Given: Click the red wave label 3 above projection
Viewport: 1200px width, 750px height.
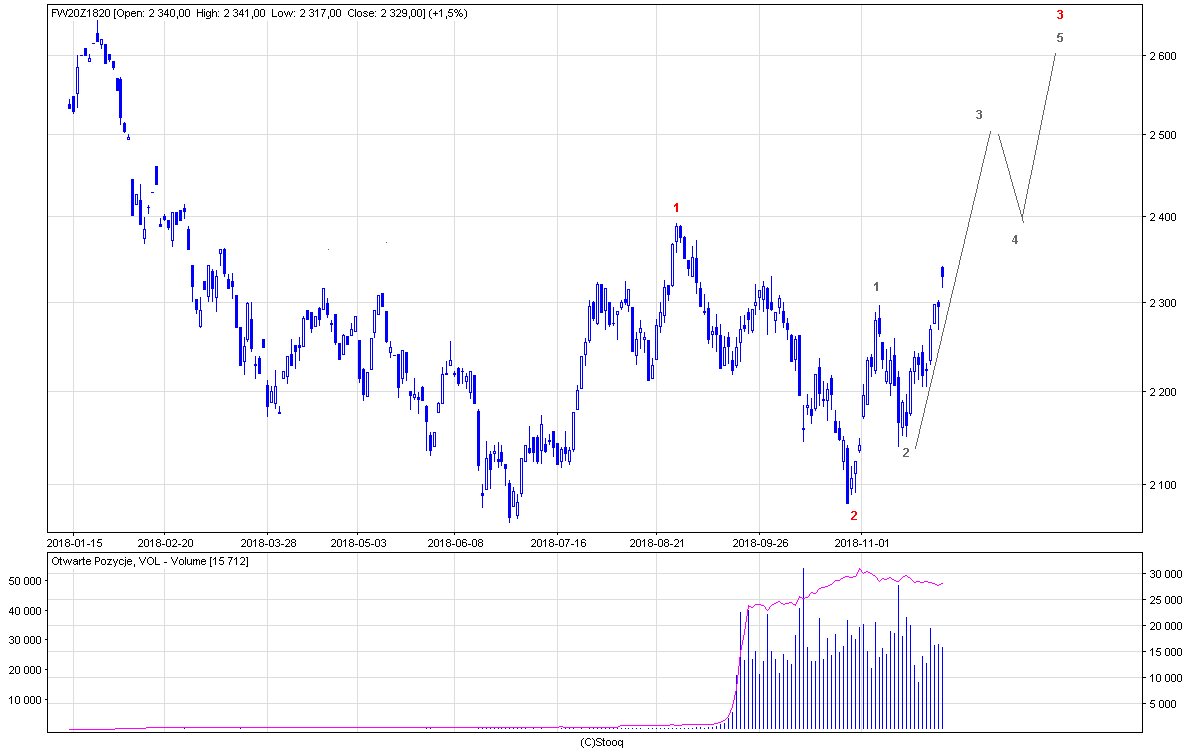Looking at the screenshot, I should coord(1060,15).
